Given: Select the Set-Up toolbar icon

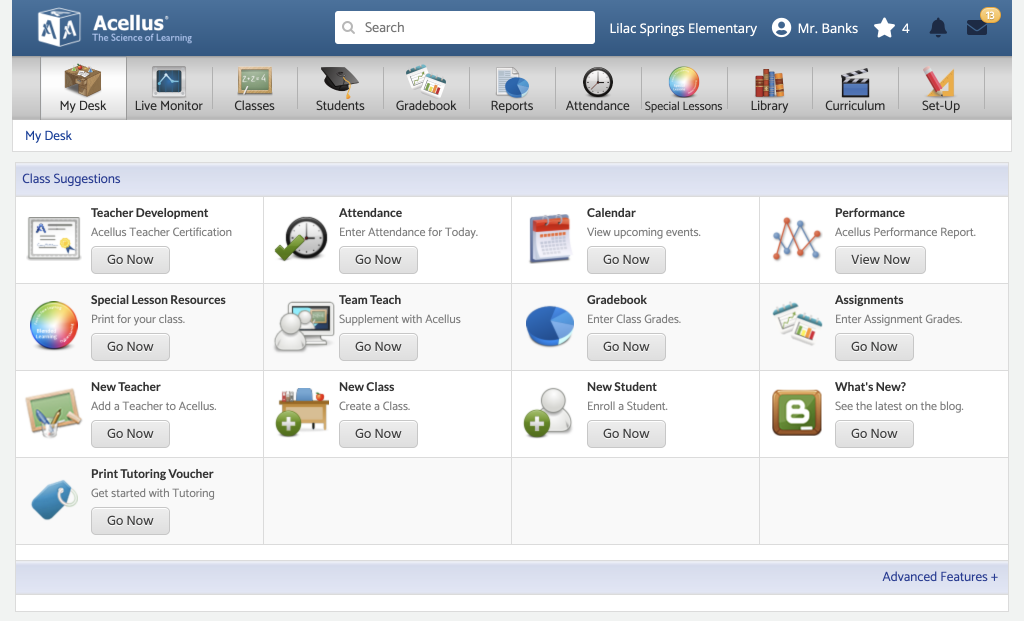Looking at the screenshot, I should point(940,88).
